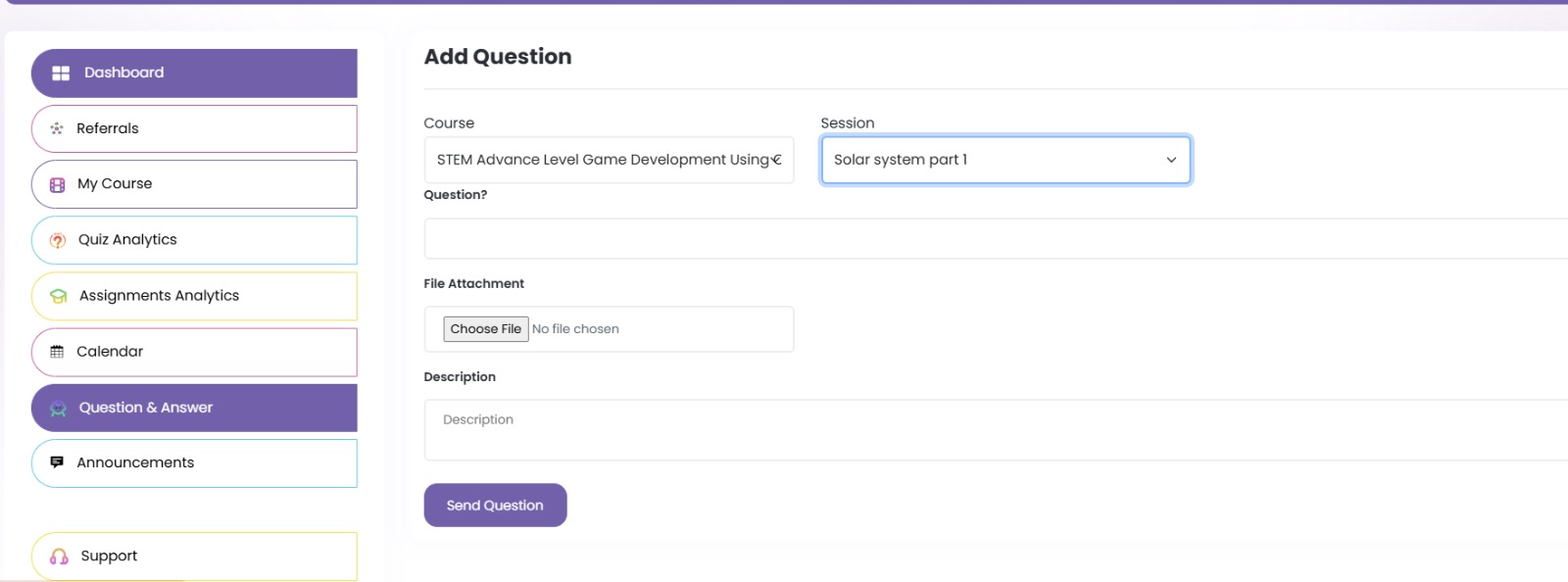Select Announcements in the sidebar
The image size is (1568, 582).
point(135,462)
